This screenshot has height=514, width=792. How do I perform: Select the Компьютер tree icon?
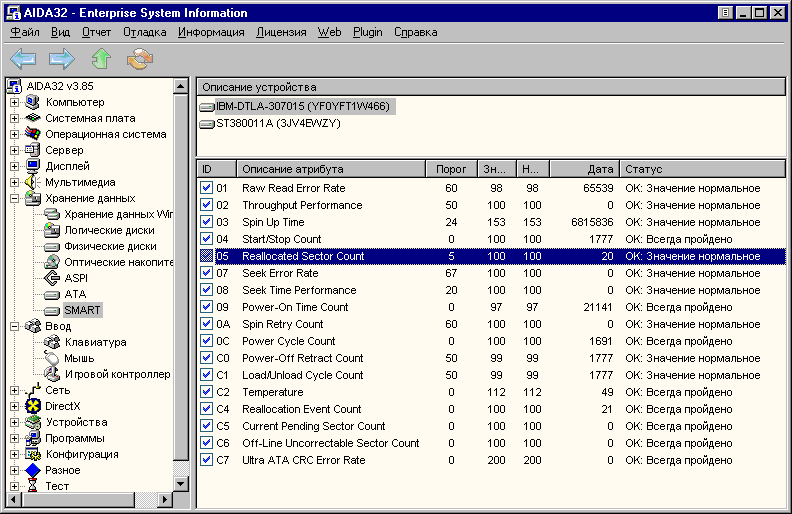pyautogui.click(x=32, y=102)
